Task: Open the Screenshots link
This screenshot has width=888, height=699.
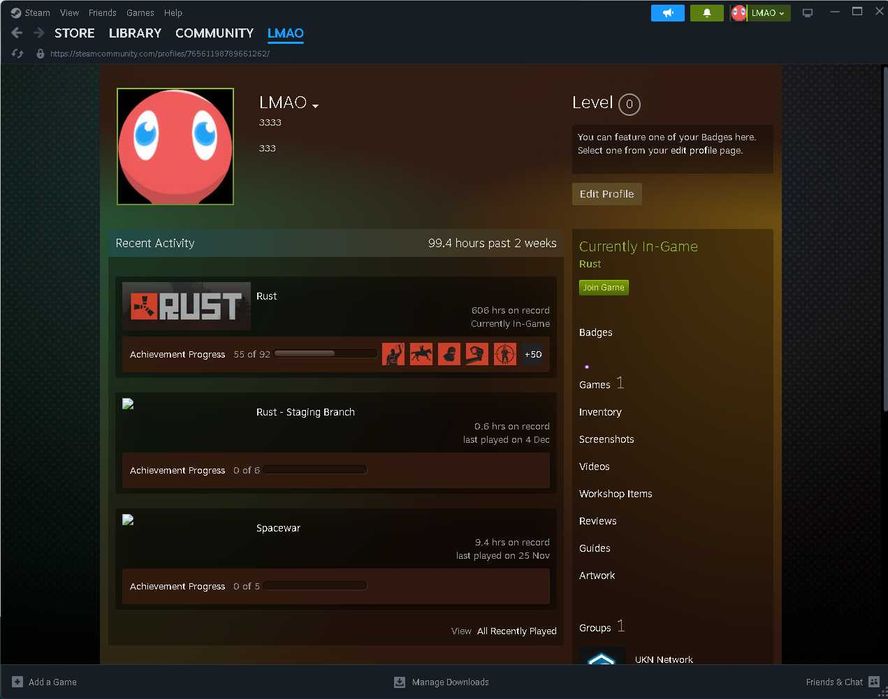Action: click(606, 439)
